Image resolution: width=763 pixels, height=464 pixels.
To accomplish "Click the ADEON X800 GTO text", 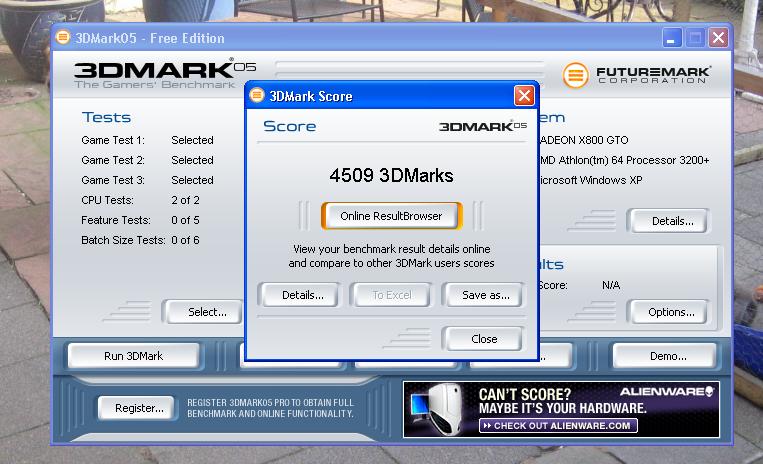I will pos(584,140).
